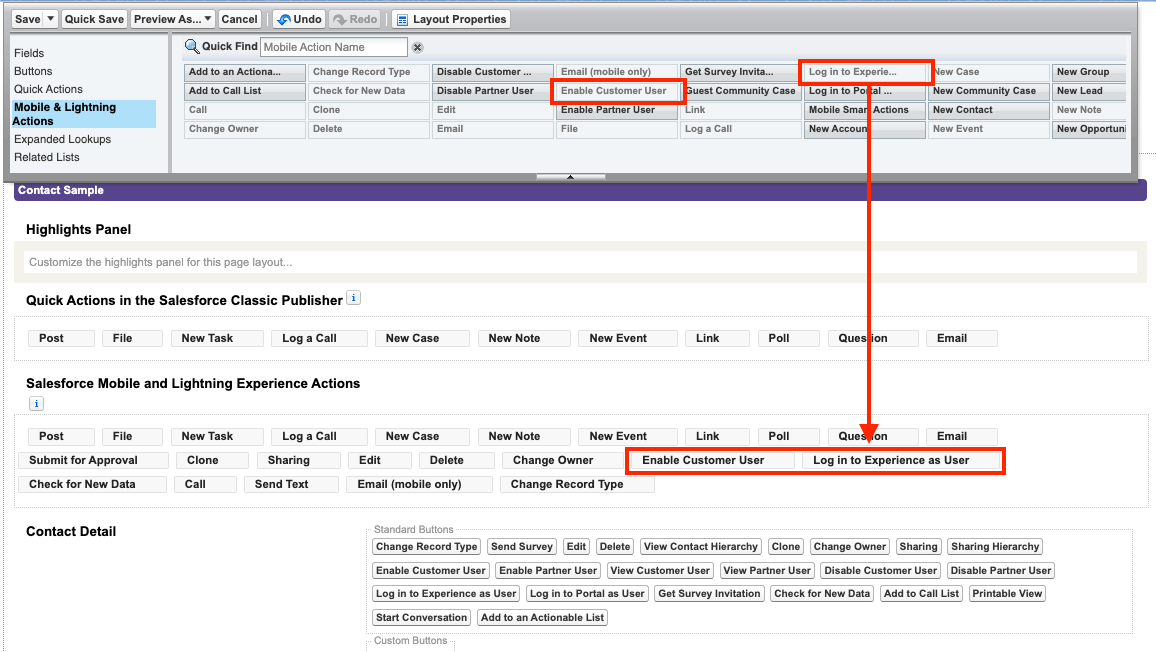The width and height of the screenshot is (1156, 652).
Task: Click the Save button
Action: [28, 19]
